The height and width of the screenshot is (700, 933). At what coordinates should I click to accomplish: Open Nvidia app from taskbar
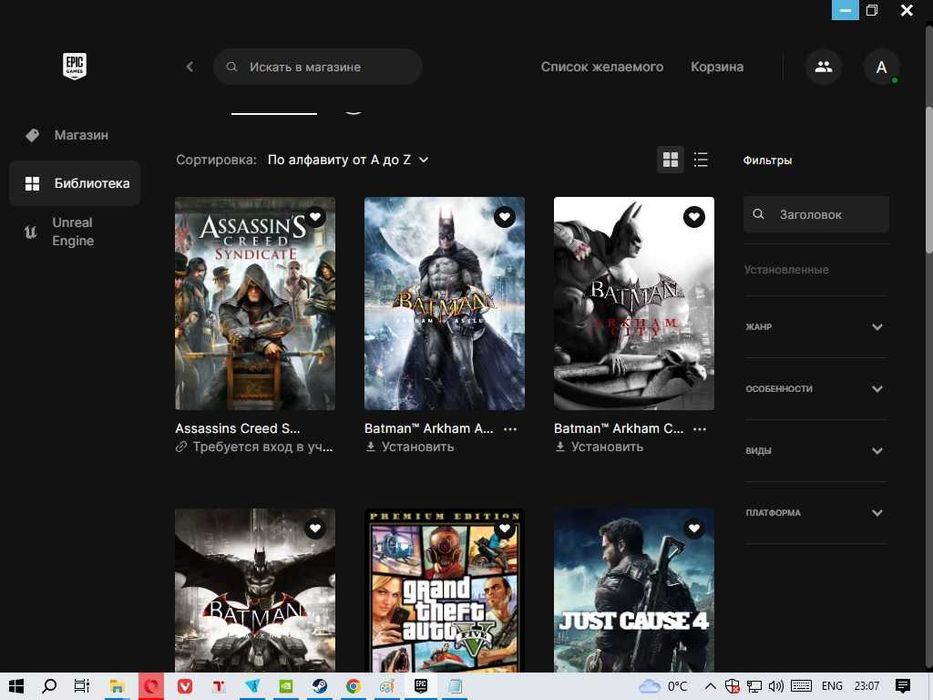pos(286,686)
